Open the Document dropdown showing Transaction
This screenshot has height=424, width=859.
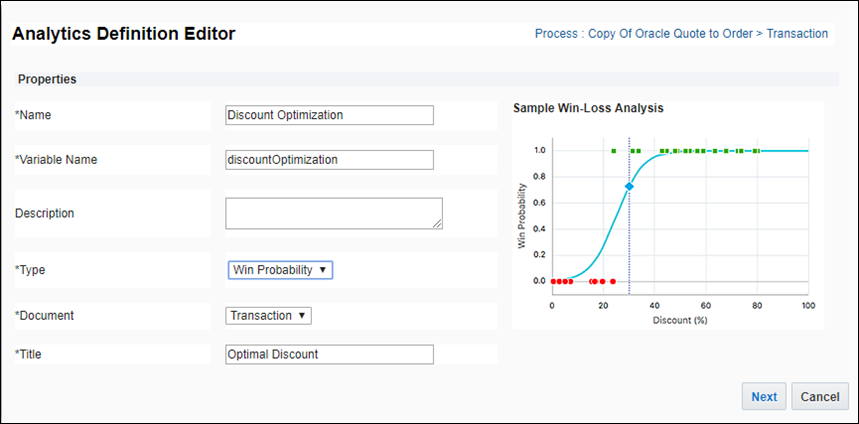[x=269, y=316]
